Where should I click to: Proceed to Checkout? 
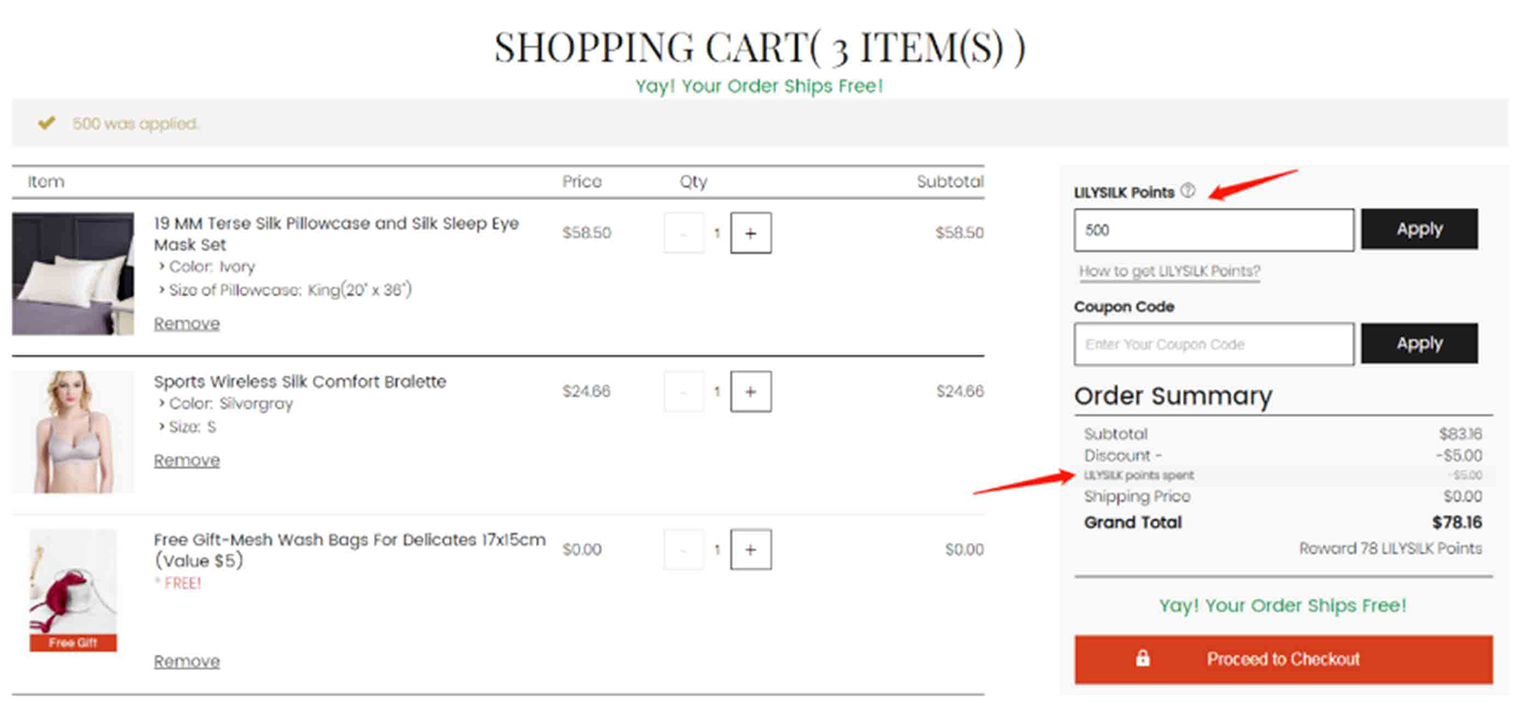(x=1283, y=659)
